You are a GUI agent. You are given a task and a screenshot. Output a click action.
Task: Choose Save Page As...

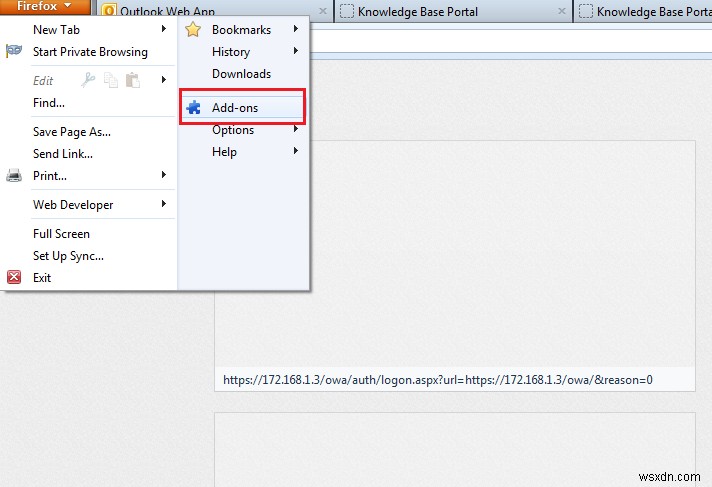[72, 132]
